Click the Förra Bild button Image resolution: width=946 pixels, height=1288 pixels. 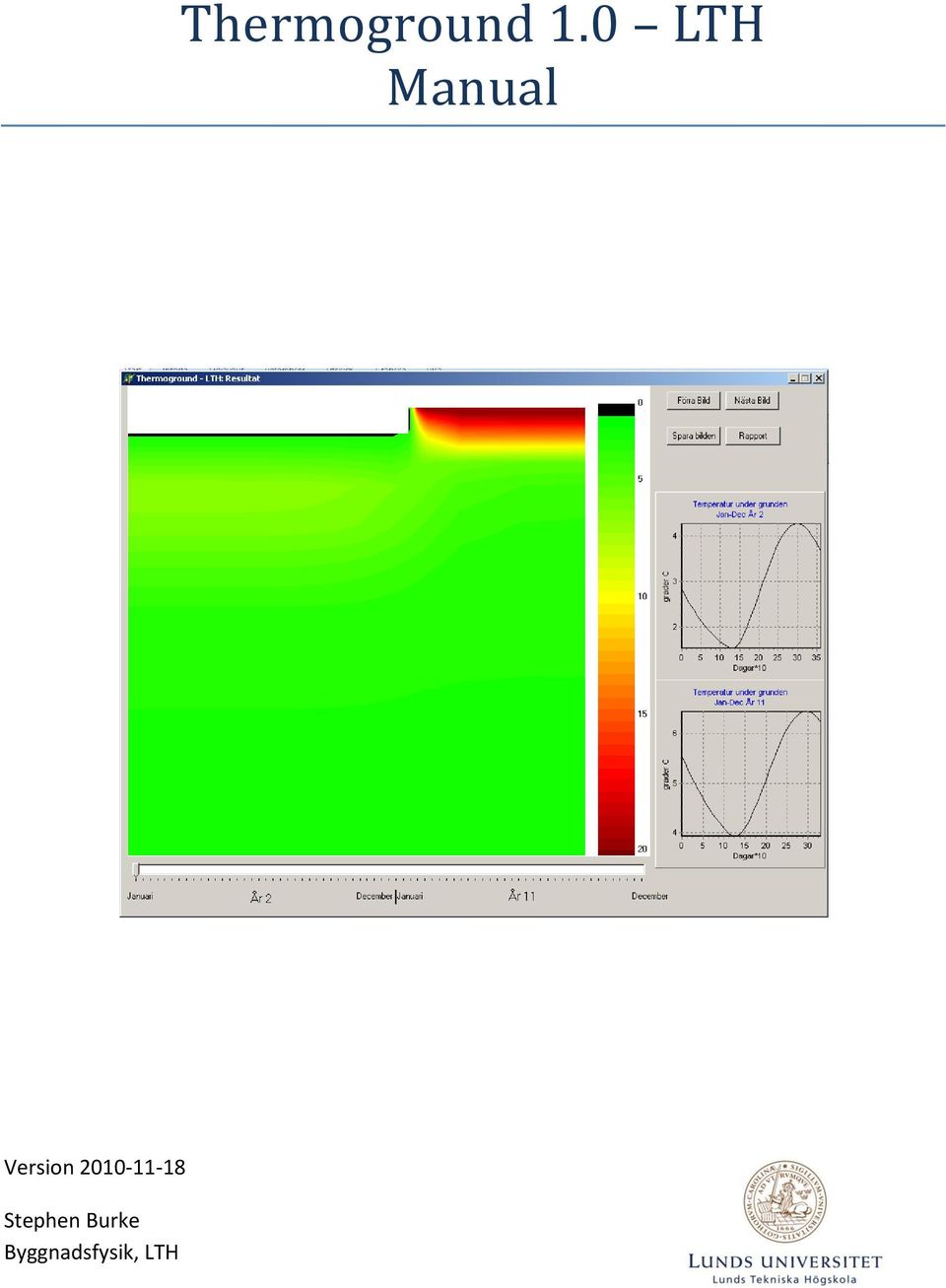coord(694,400)
